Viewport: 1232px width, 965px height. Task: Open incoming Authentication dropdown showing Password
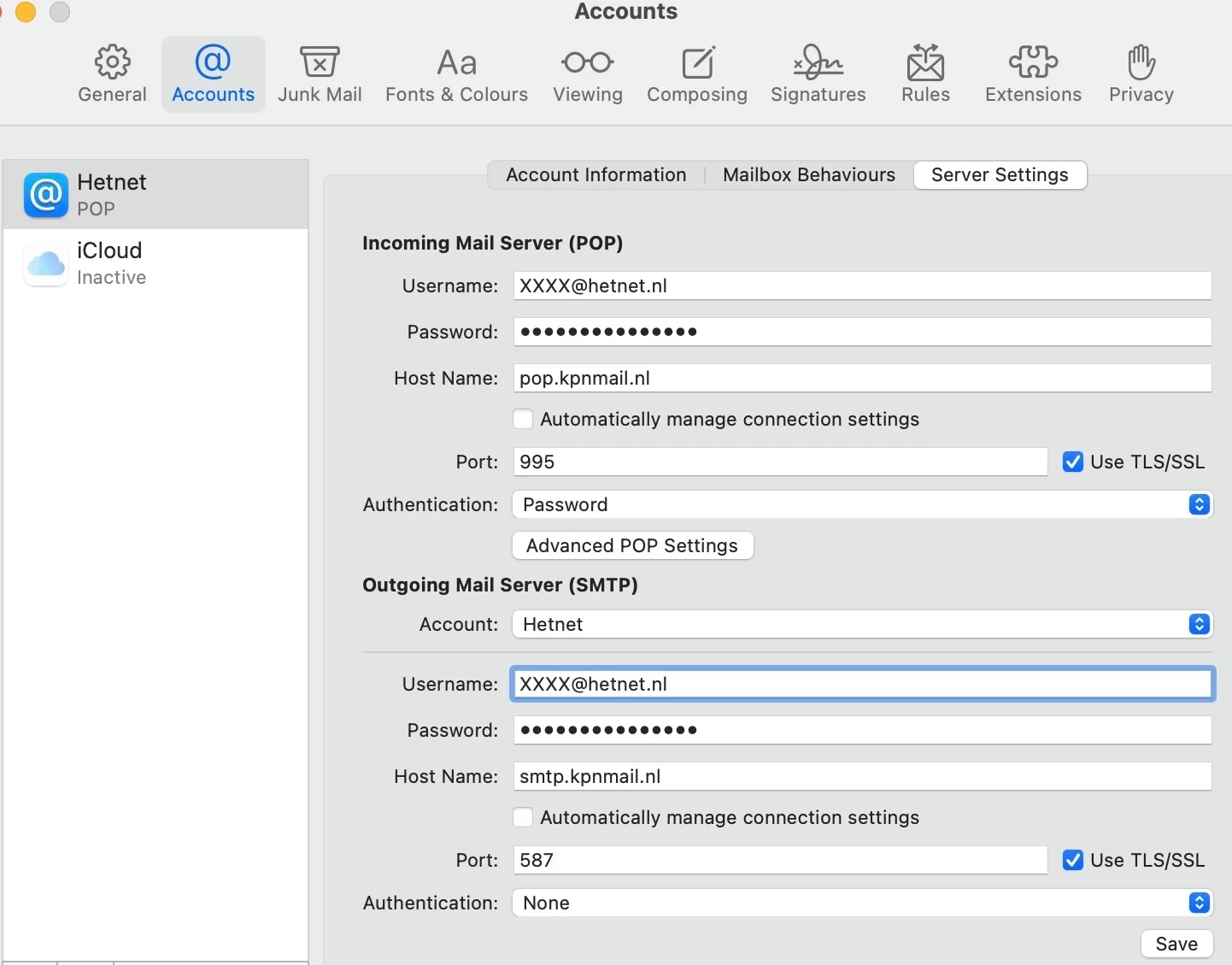point(861,504)
